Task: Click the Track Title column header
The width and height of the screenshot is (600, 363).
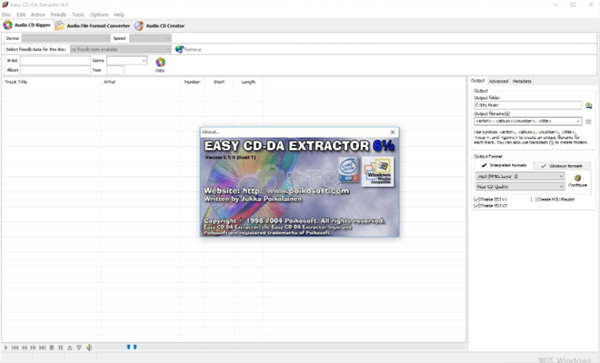Action: pos(52,82)
